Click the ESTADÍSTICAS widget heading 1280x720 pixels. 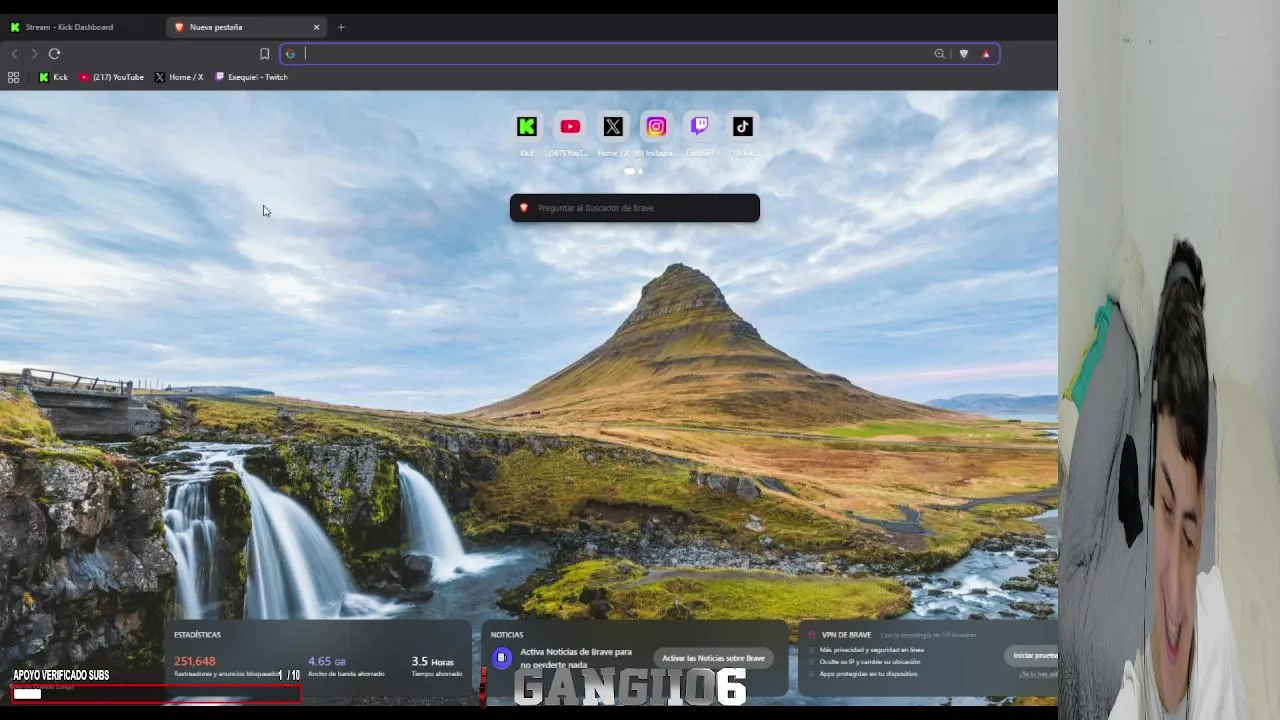(197, 635)
